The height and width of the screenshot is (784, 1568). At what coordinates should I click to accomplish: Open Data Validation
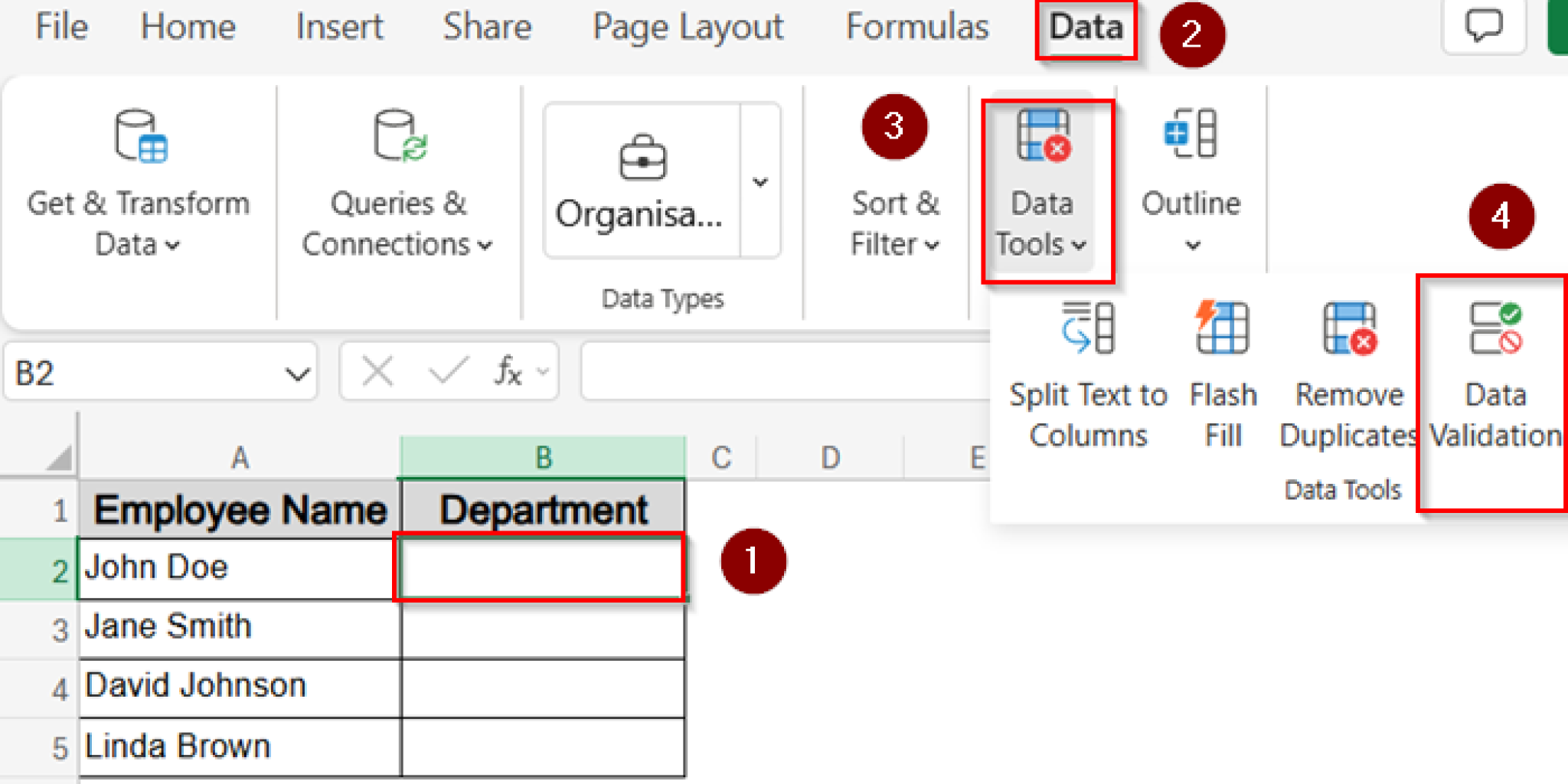1493,375
